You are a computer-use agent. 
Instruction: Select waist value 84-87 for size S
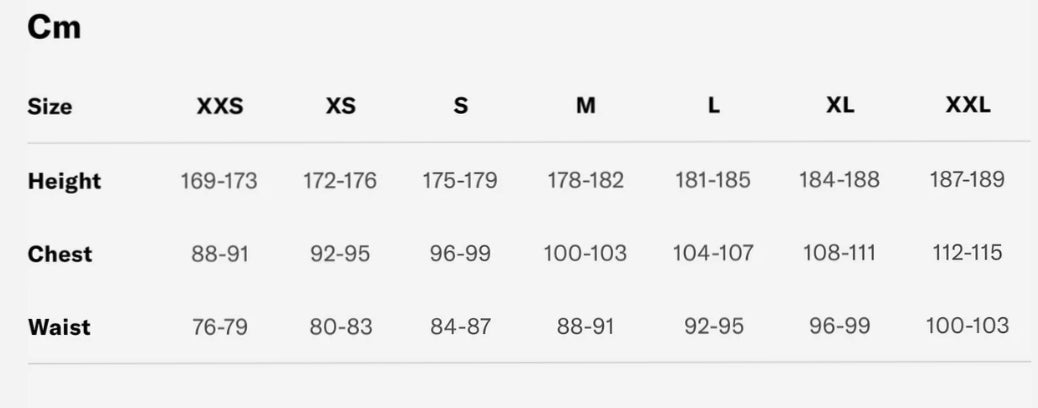460,327
